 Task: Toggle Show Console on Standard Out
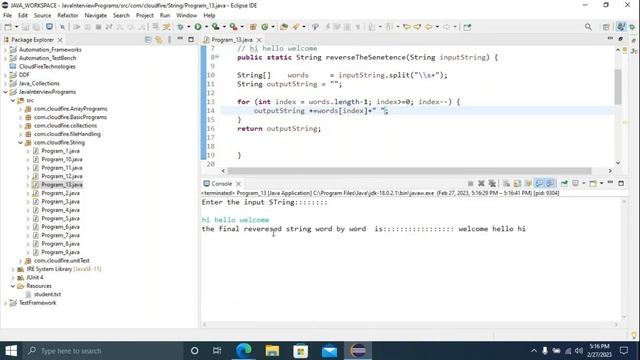[x=539, y=184]
